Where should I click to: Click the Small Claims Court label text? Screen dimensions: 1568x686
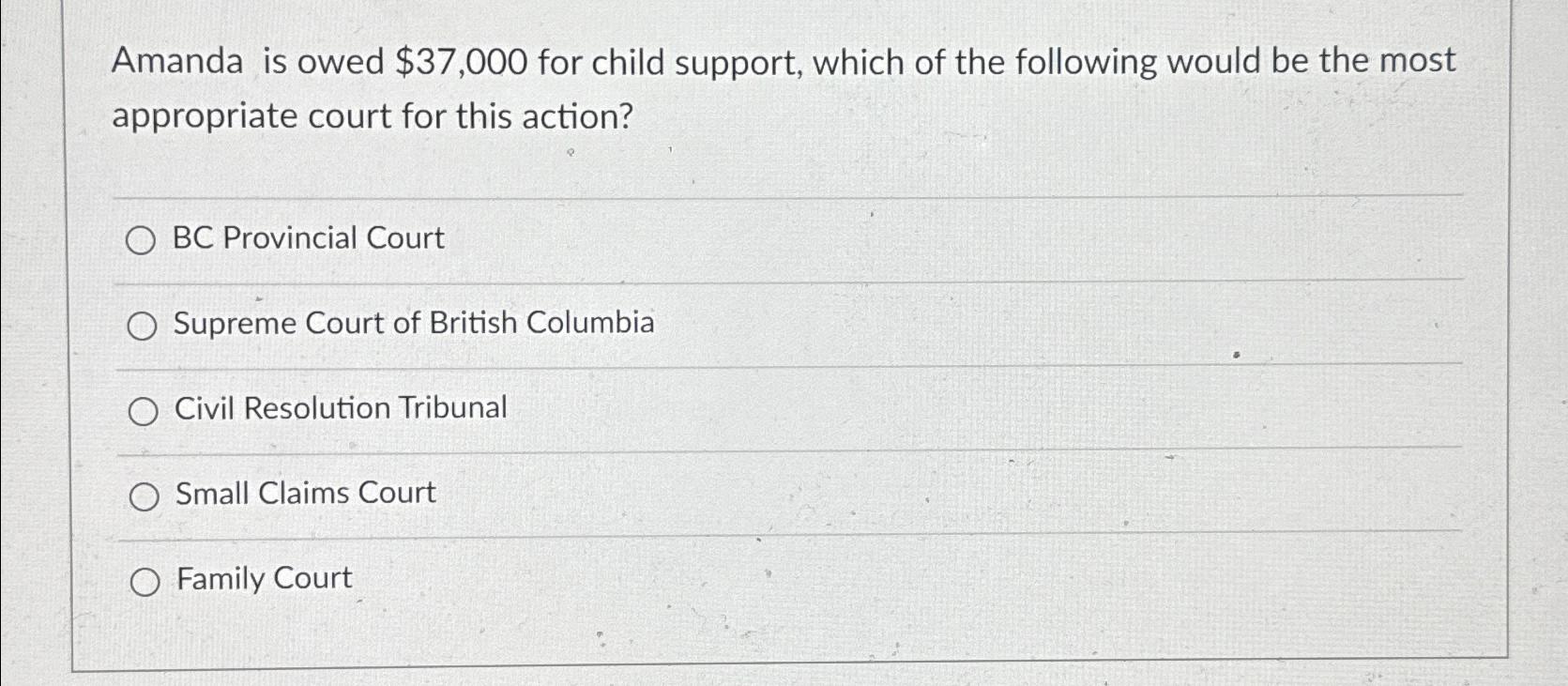tap(304, 495)
